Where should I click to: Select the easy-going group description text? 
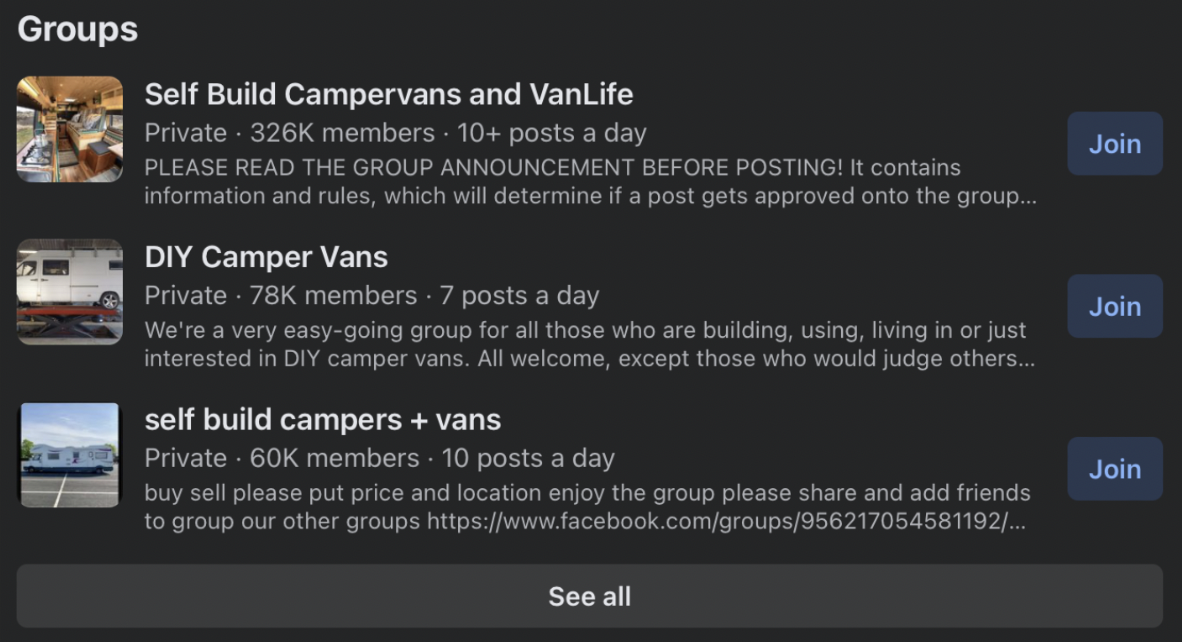pos(589,344)
